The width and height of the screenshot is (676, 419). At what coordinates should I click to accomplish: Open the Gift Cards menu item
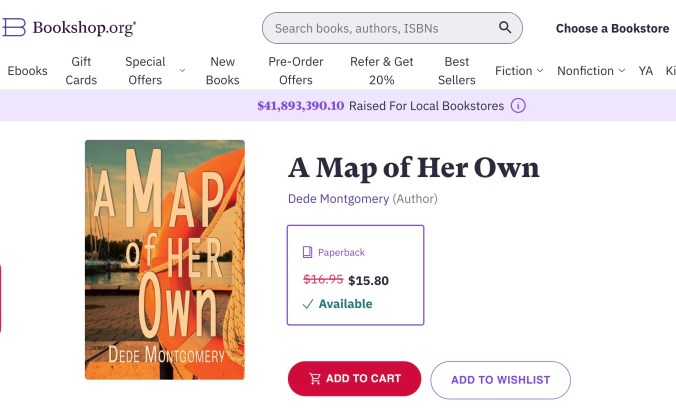point(81,71)
